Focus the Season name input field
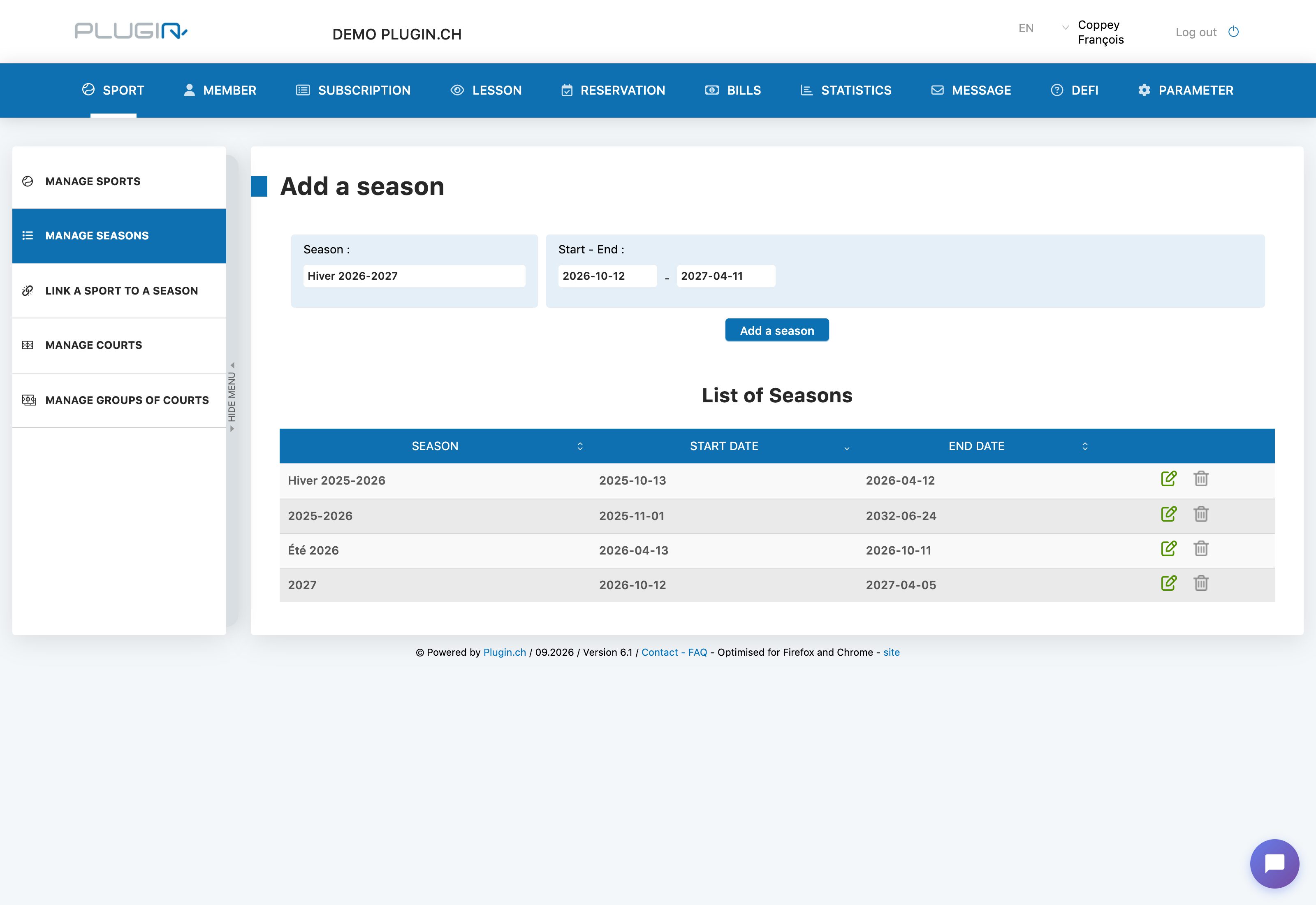Image resolution: width=1316 pixels, height=905 pixels. click(x=414, y=276)
